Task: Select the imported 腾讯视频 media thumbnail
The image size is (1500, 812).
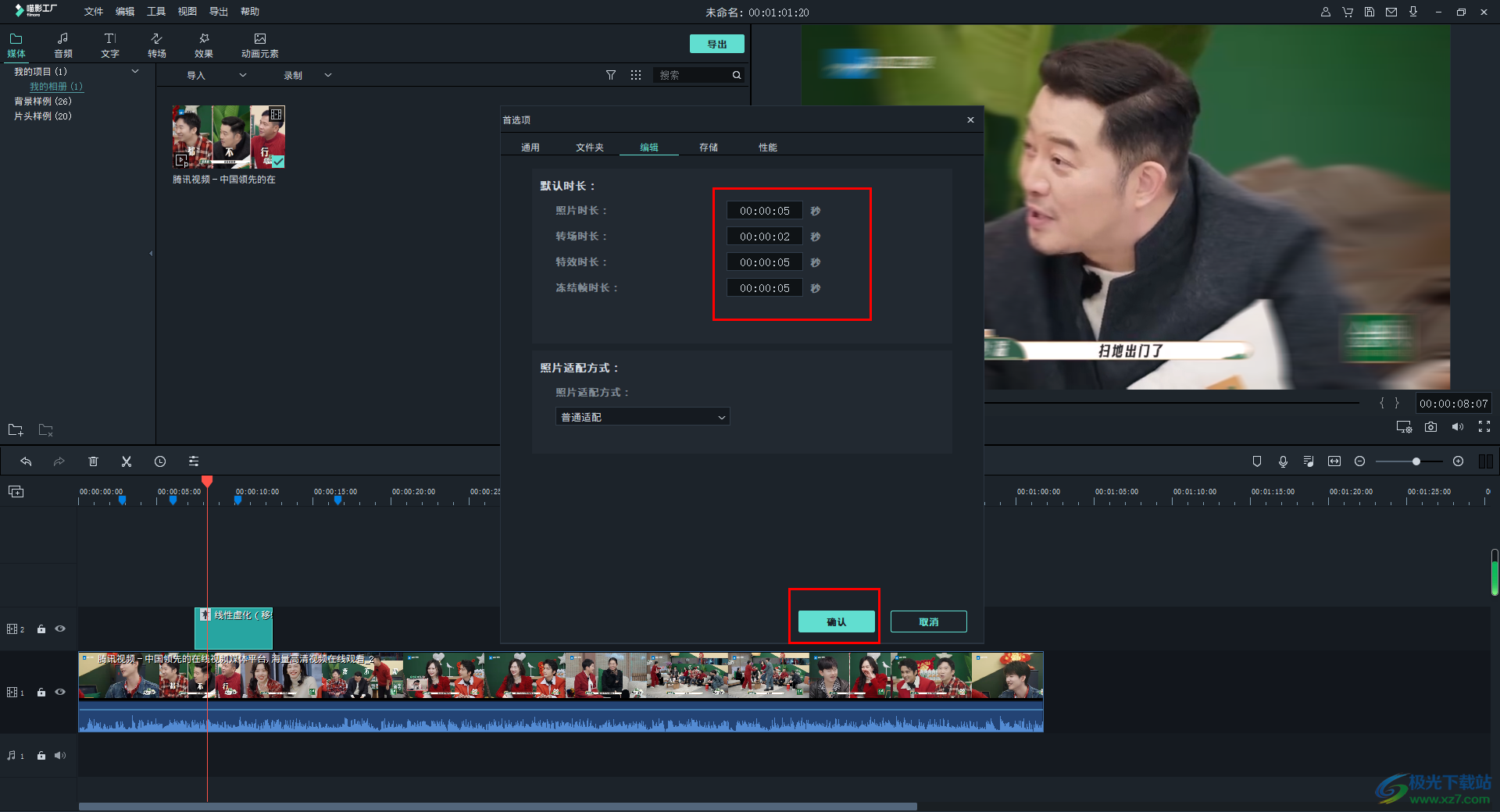Action: click(x=228, y=137)
